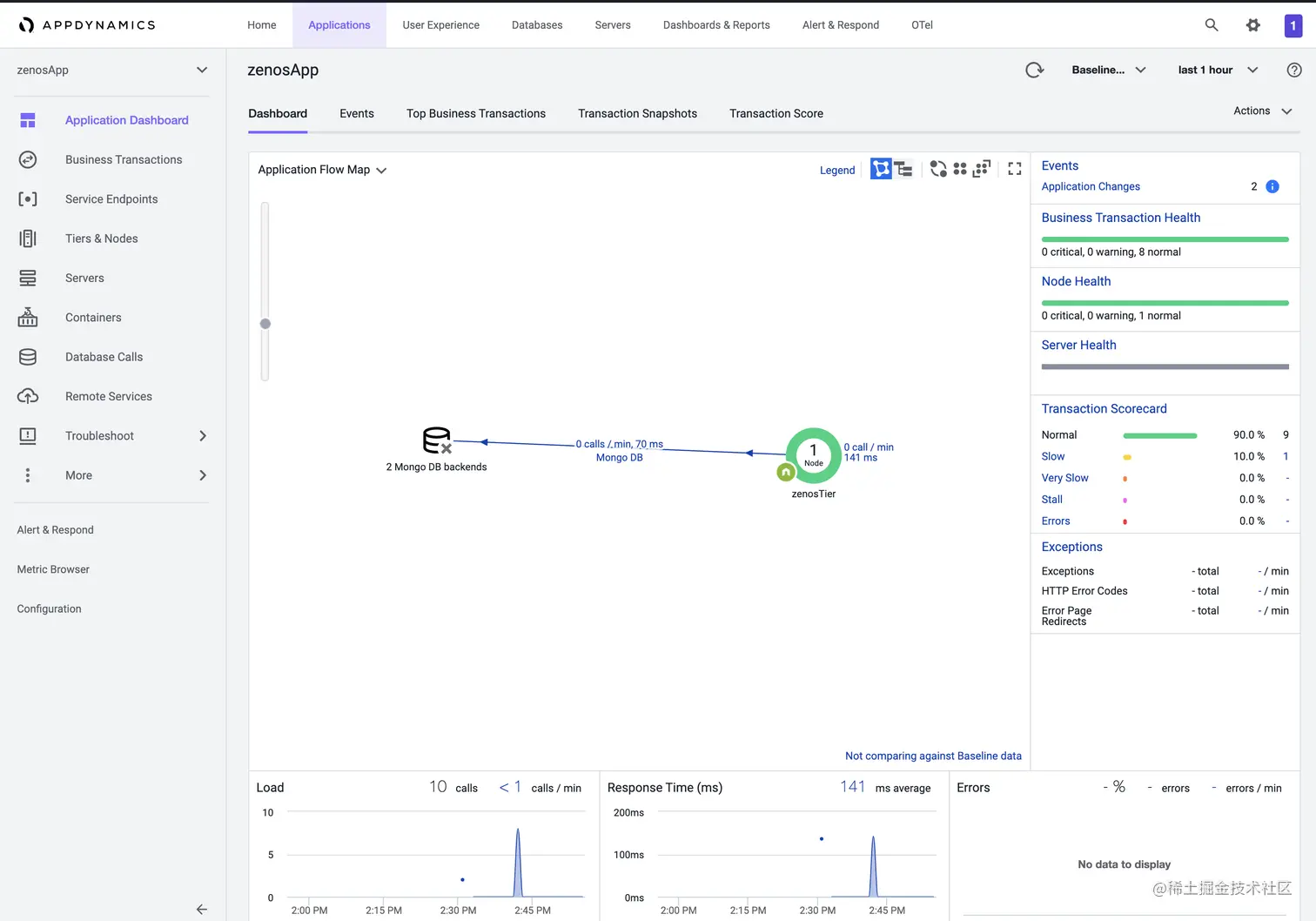Open the settings gear icon
Viewport: 1316px width, 921px height.
1253,25
